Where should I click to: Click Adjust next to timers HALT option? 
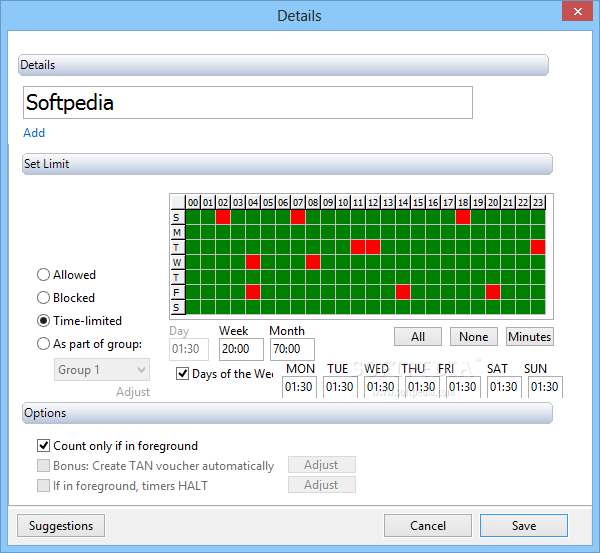pyautogui.click(x=321, y=485)
